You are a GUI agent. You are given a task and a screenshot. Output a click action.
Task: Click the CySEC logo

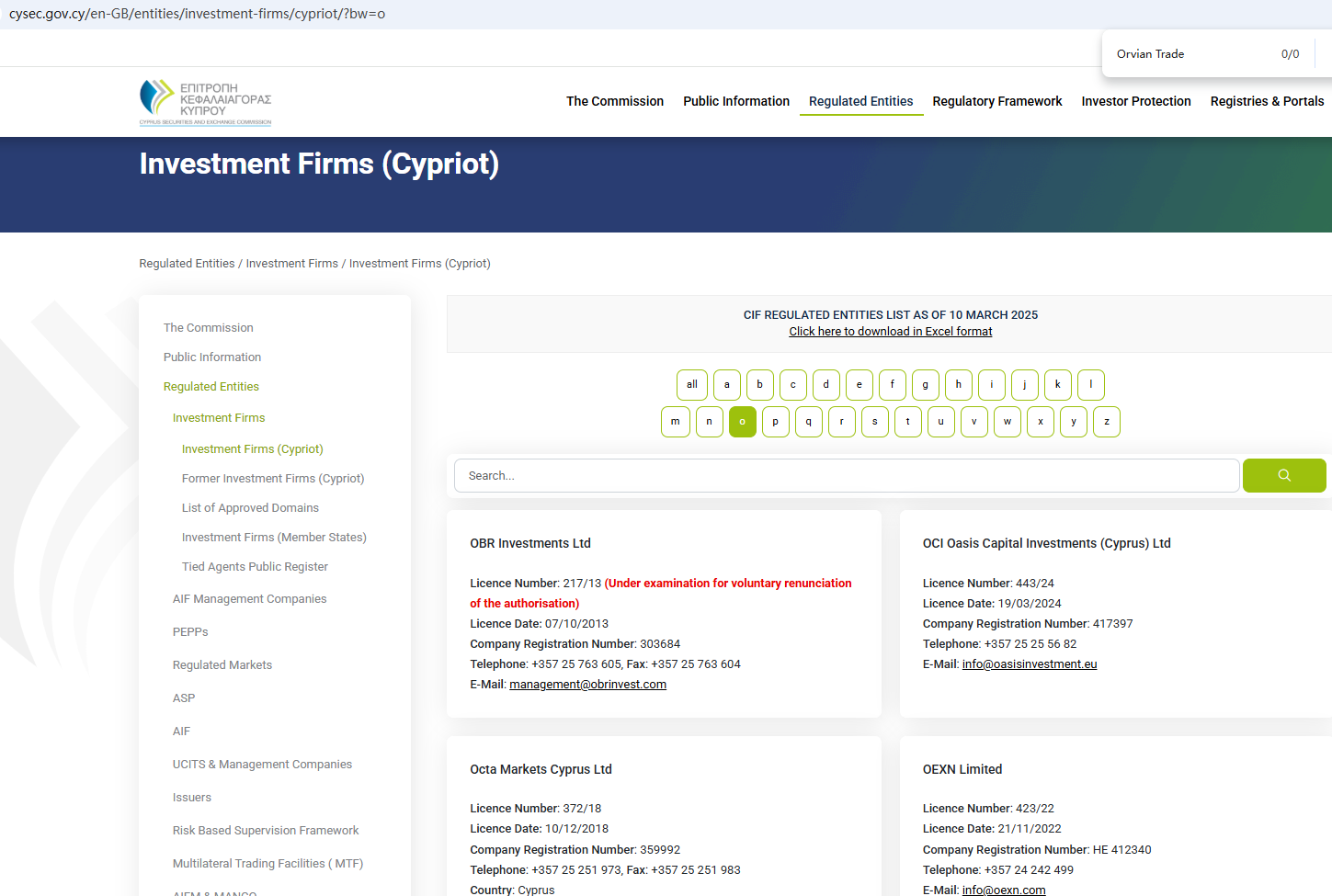tap(206, 101)
